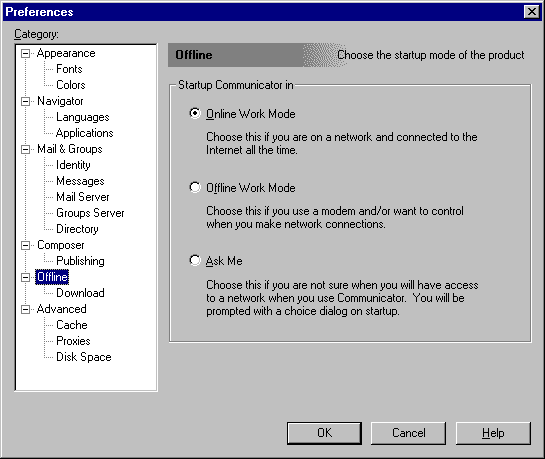Select Download under Offline
Viewport: 545px width, 459px height.
80,293
